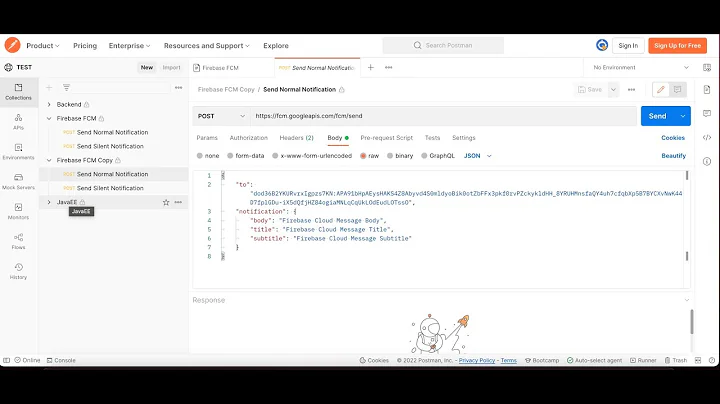Screen dimensions: 720x404
Task: Open the APIs sidebar panel
Action: point(18,122)
